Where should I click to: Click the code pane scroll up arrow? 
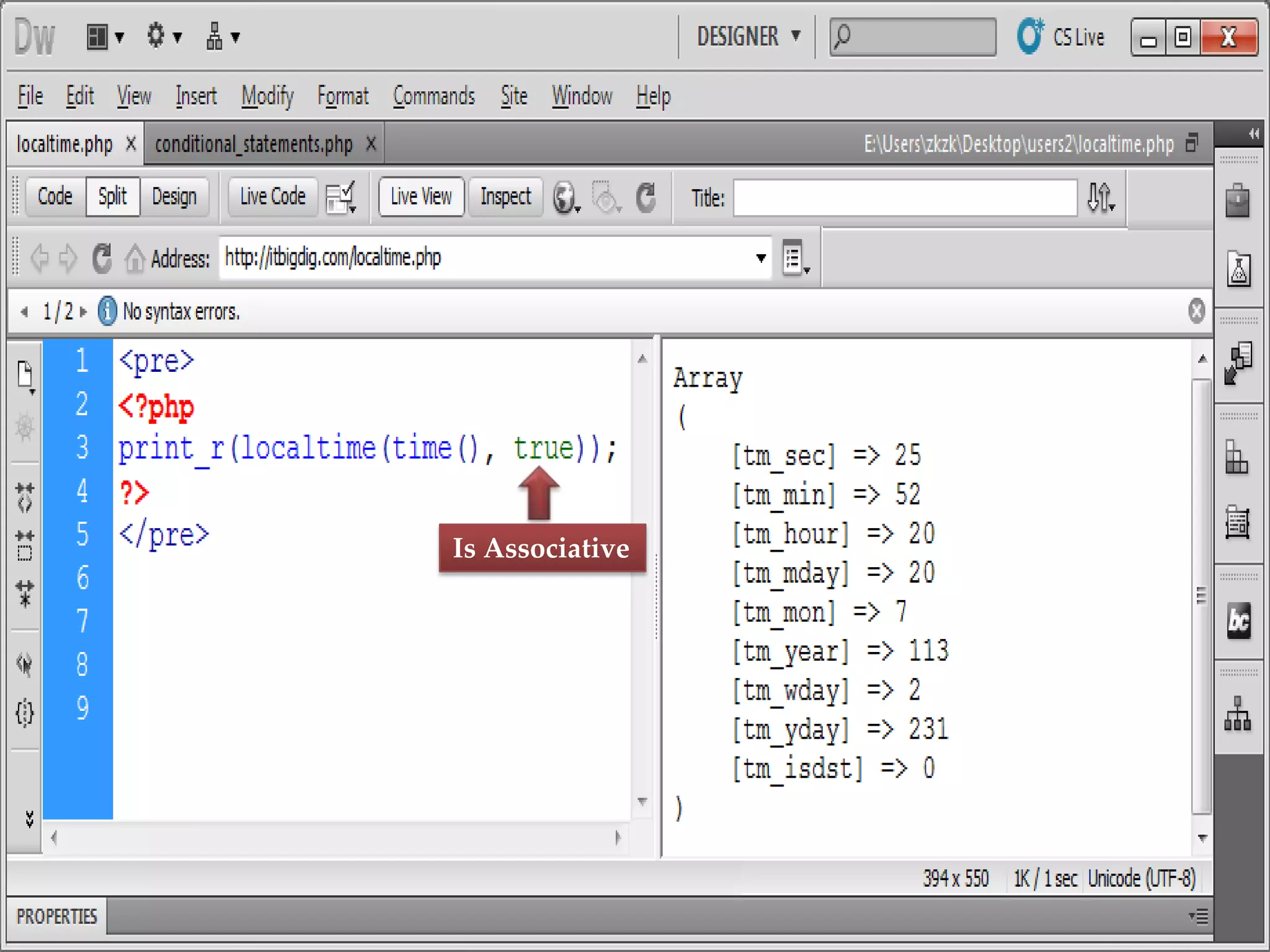(642, 359)
